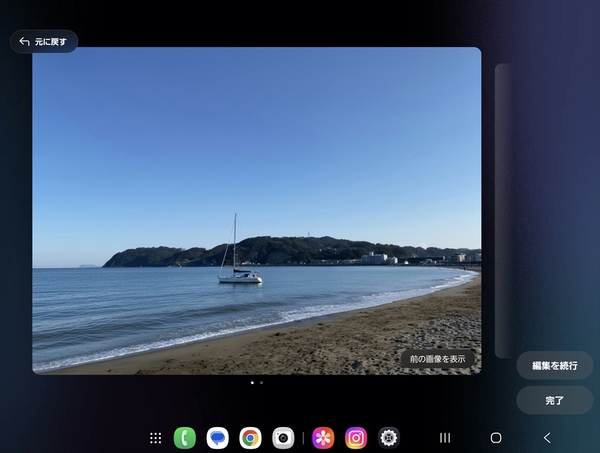Tap the back navigation arrow
The height and width of the screenshot is (453, 600).
coord(547,438)
